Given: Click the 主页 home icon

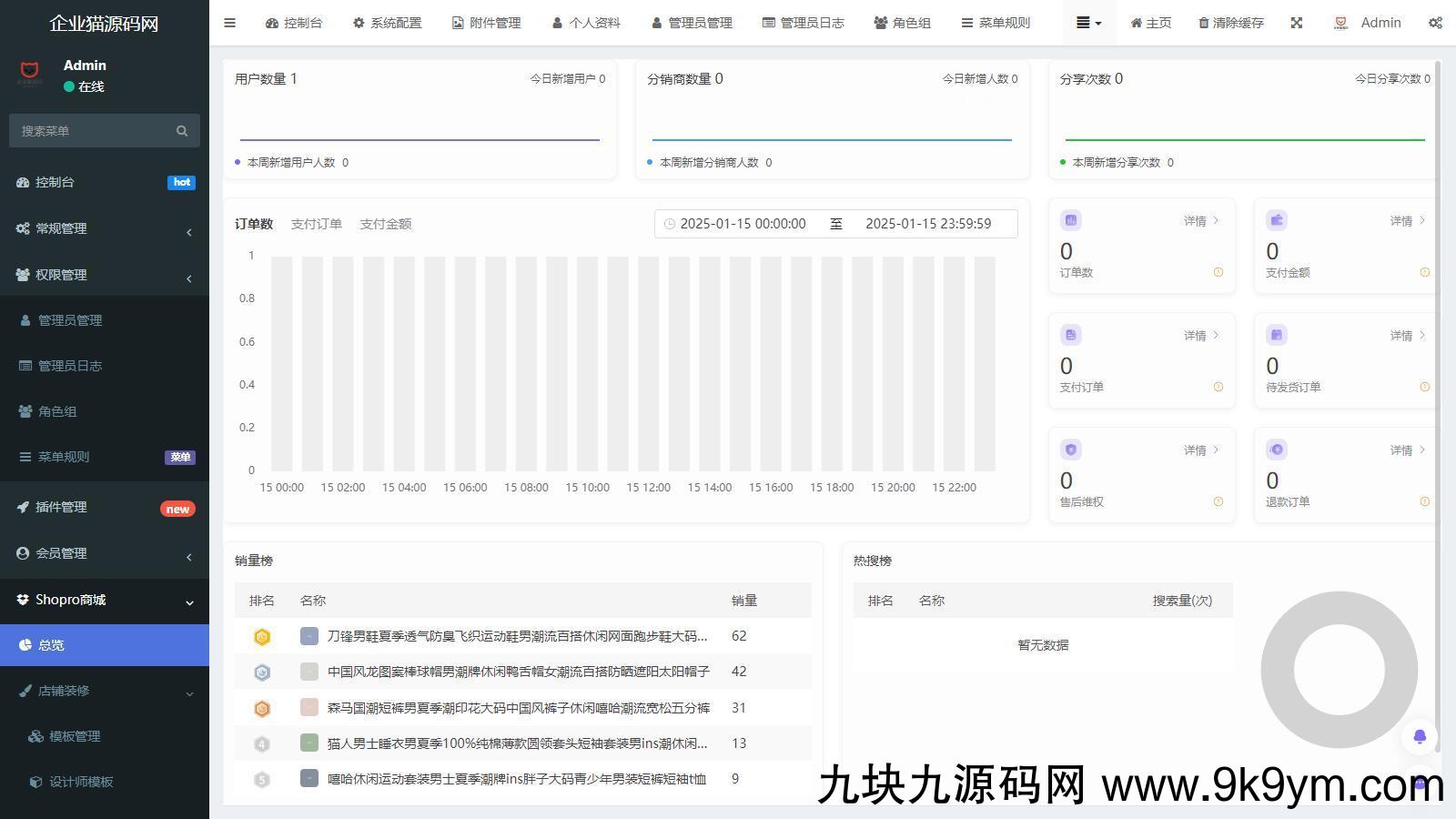Looking at the screenshot, I should click(x=1136, y=23).
